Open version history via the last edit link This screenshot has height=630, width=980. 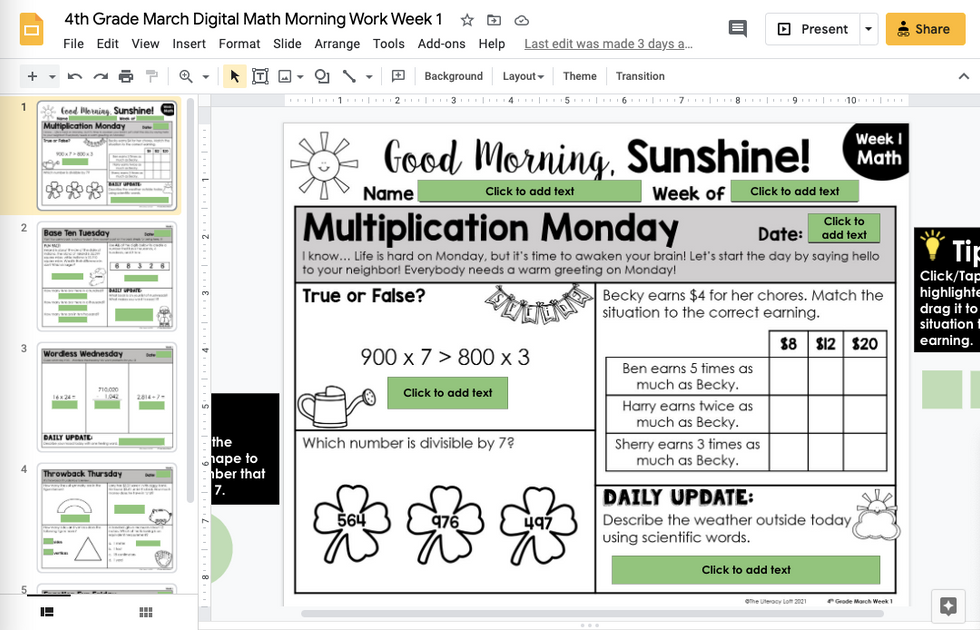tap(609, 44)
